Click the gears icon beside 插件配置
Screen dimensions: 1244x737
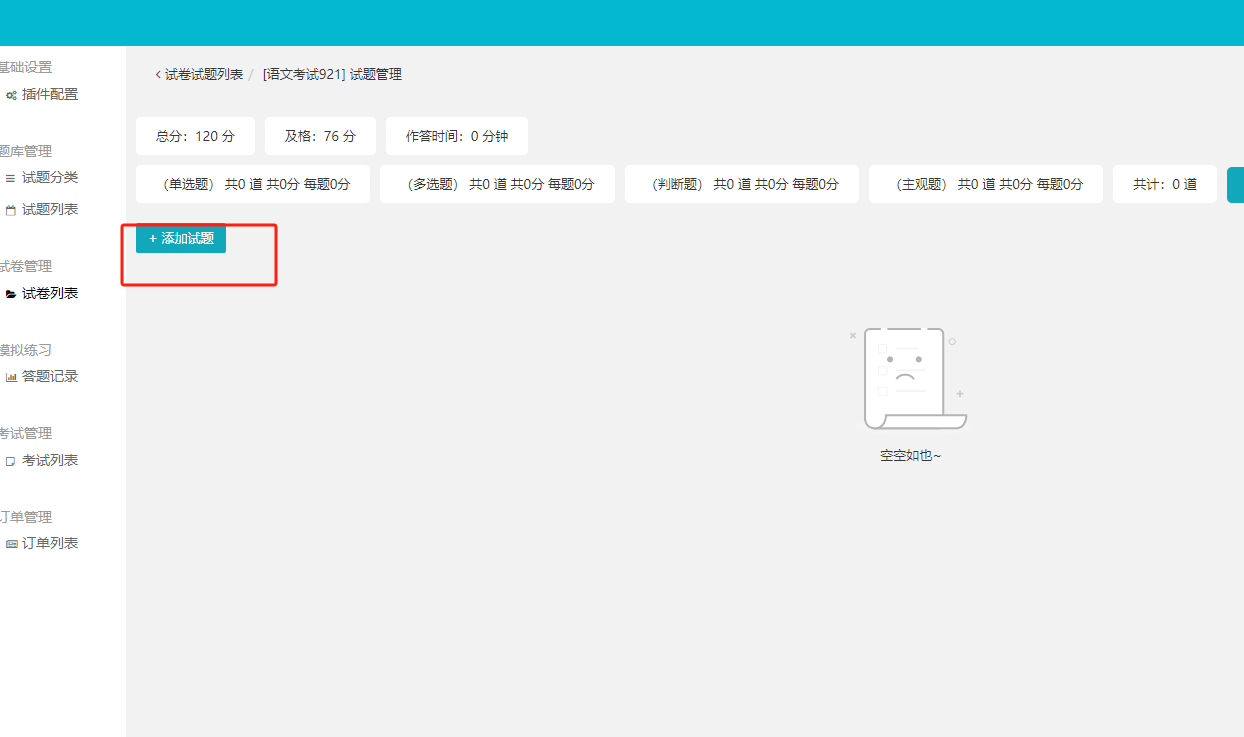(11, 95)
